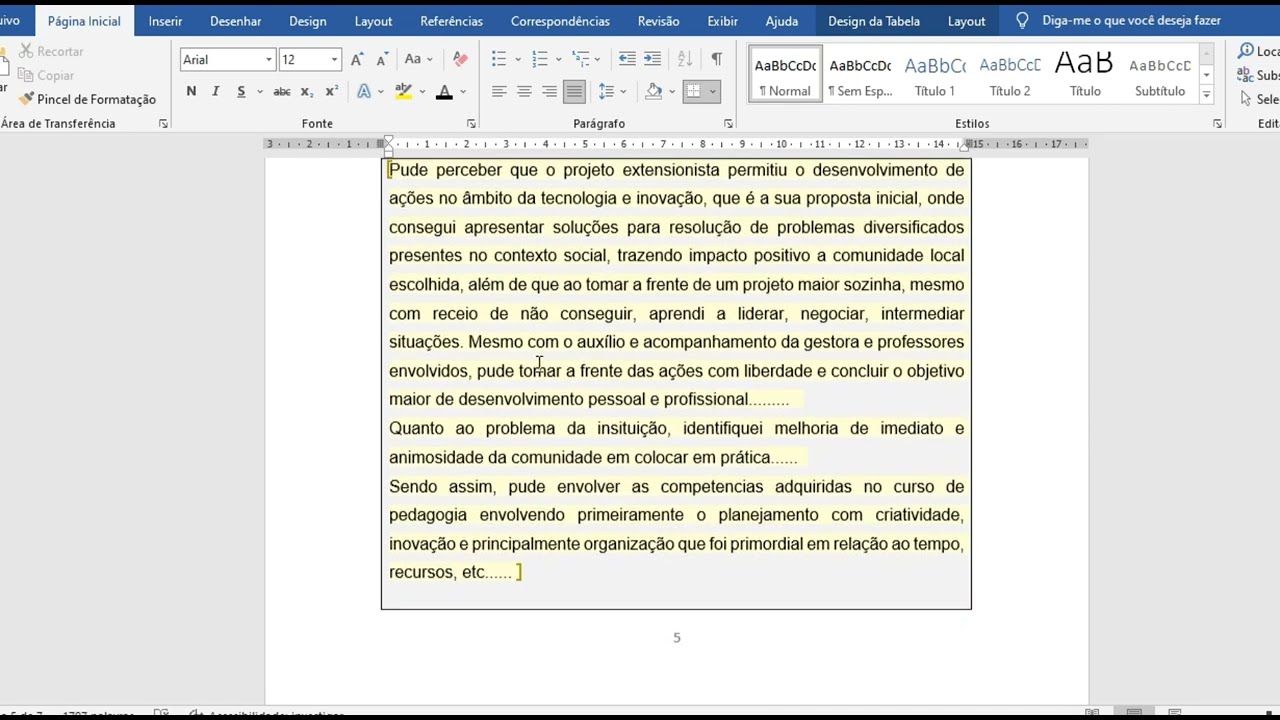Image resolution: width=1280 pixels, height=720 pixels.
Task: Align text to the right
Action: (549, 92)
